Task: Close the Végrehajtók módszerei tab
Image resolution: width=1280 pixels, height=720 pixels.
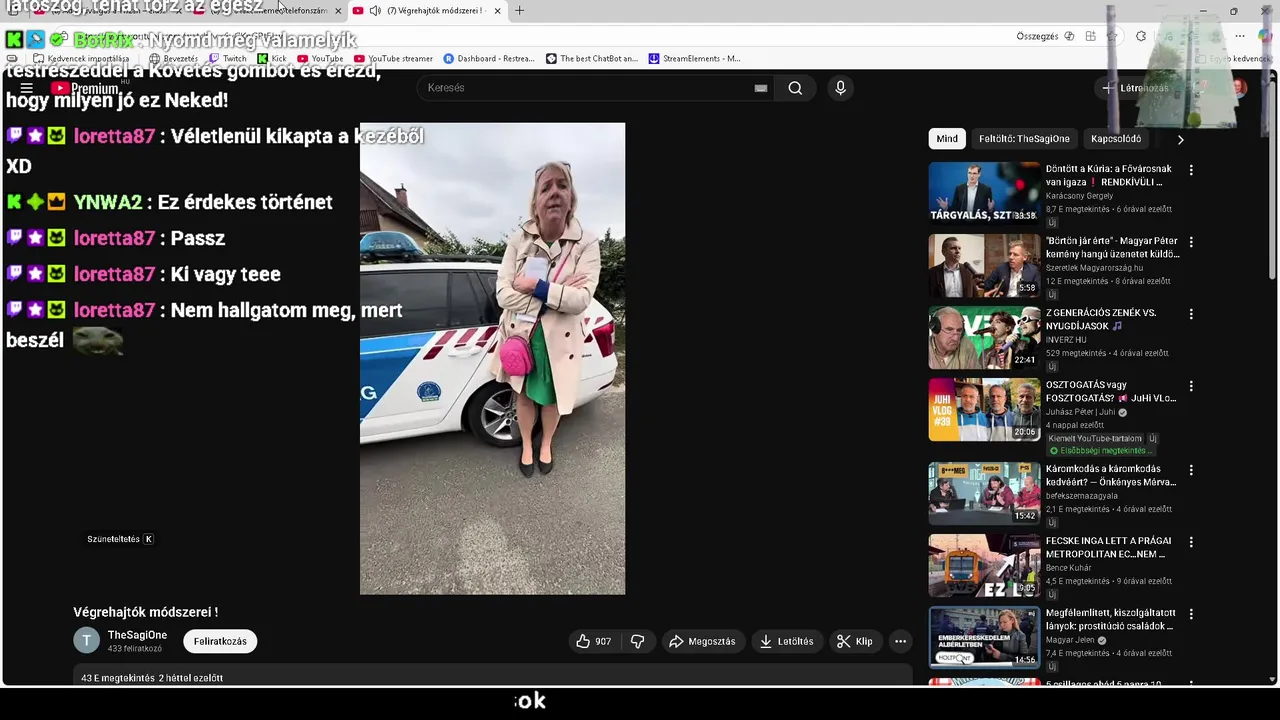Action: tap(497, 10)
